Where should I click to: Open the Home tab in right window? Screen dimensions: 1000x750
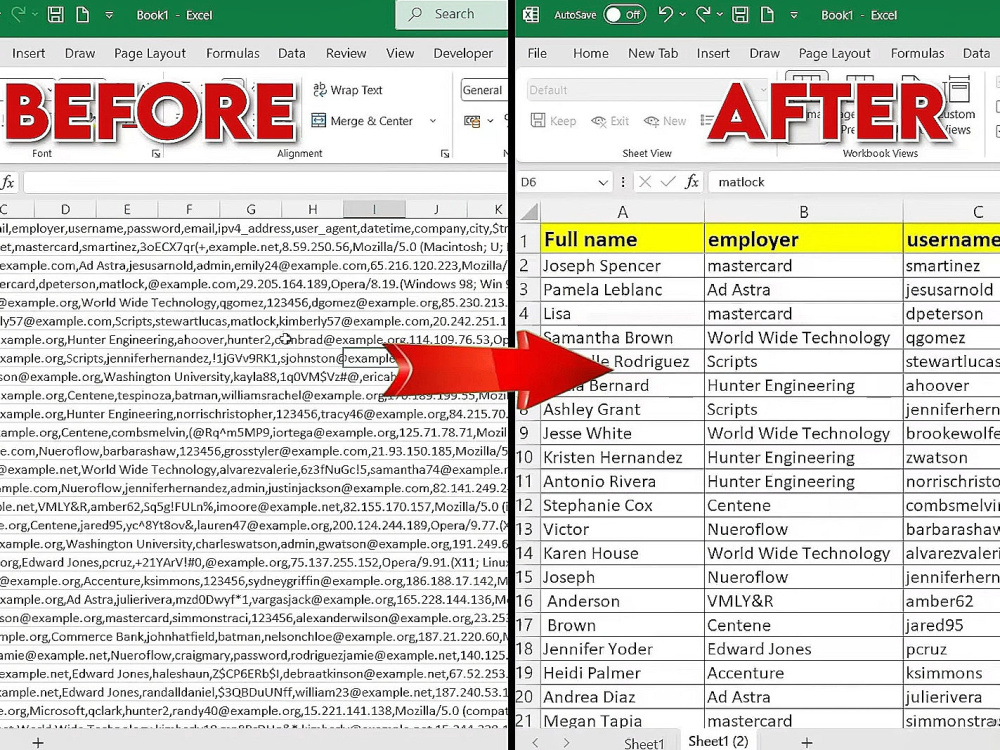pyautogui.click(x=591, y=54)
